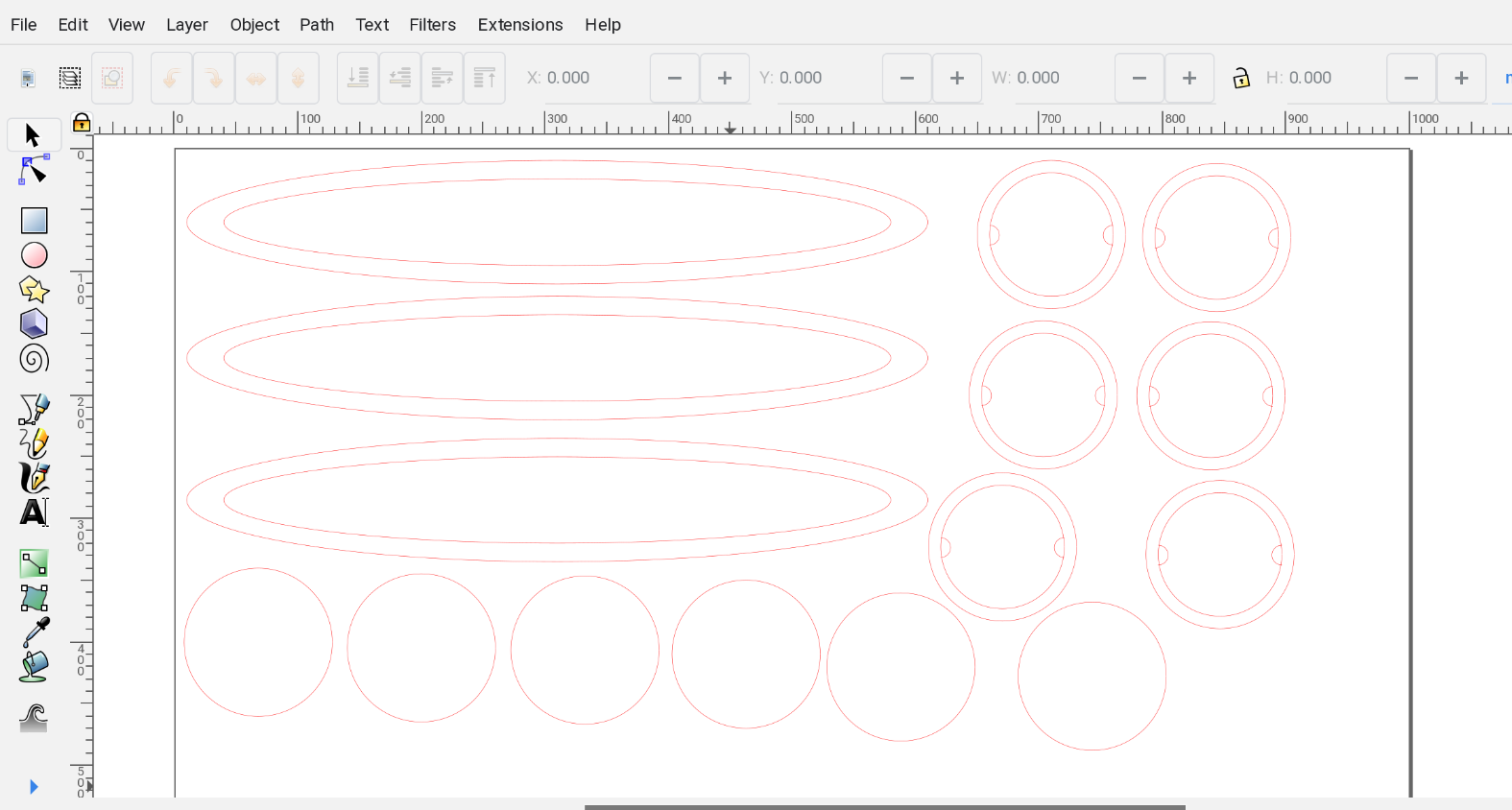Select the Rectangle tool

coord(34,221)
